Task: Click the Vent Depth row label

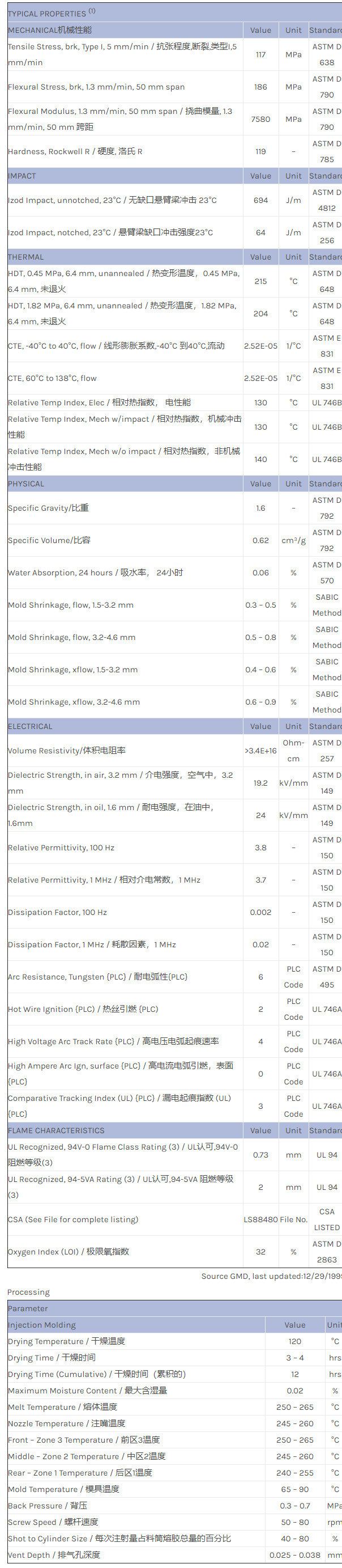Action: click(x=53, y=1554)
